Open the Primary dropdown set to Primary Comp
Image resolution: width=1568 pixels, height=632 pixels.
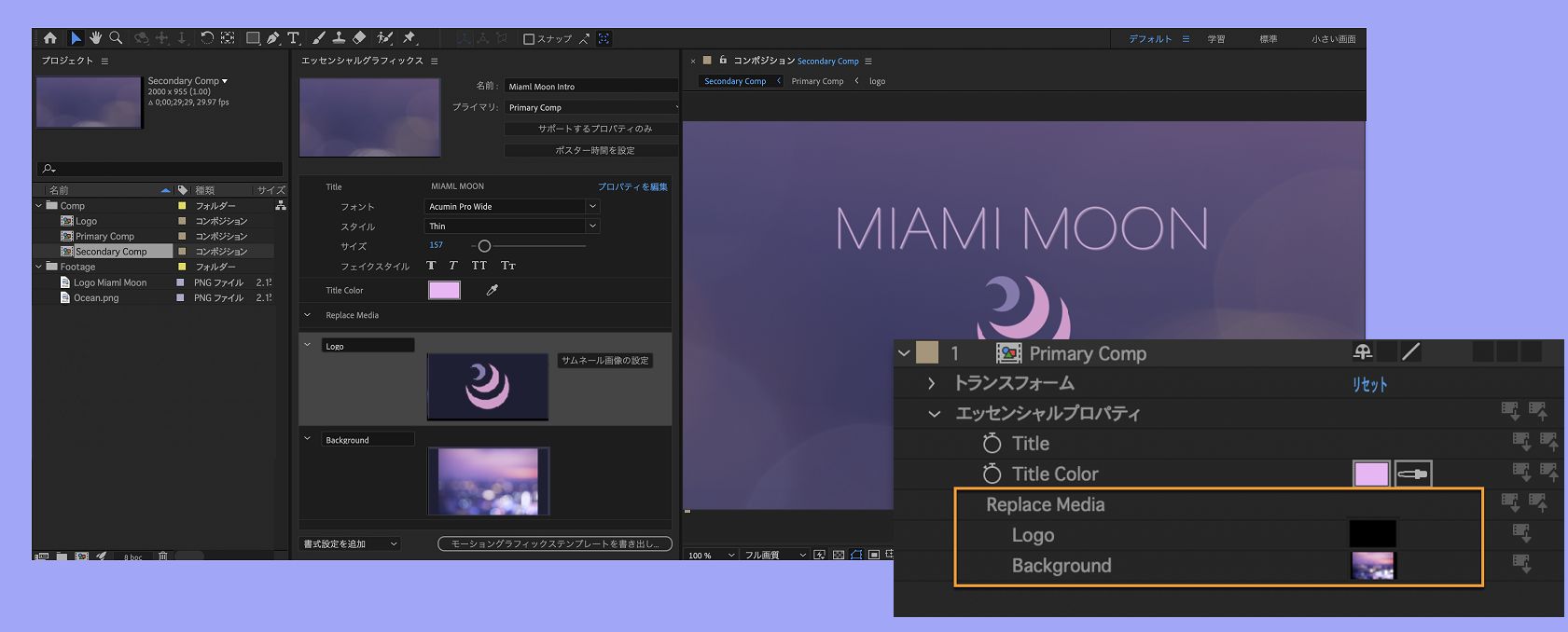(591, 107)
